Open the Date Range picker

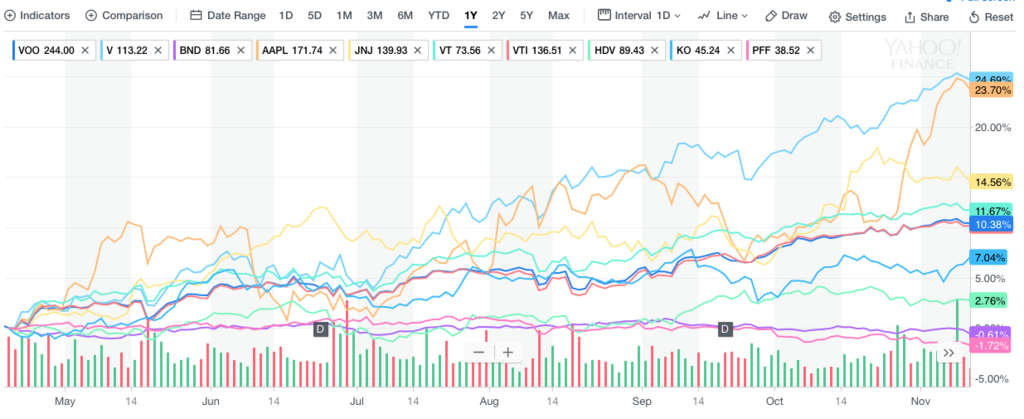(228, 15)
